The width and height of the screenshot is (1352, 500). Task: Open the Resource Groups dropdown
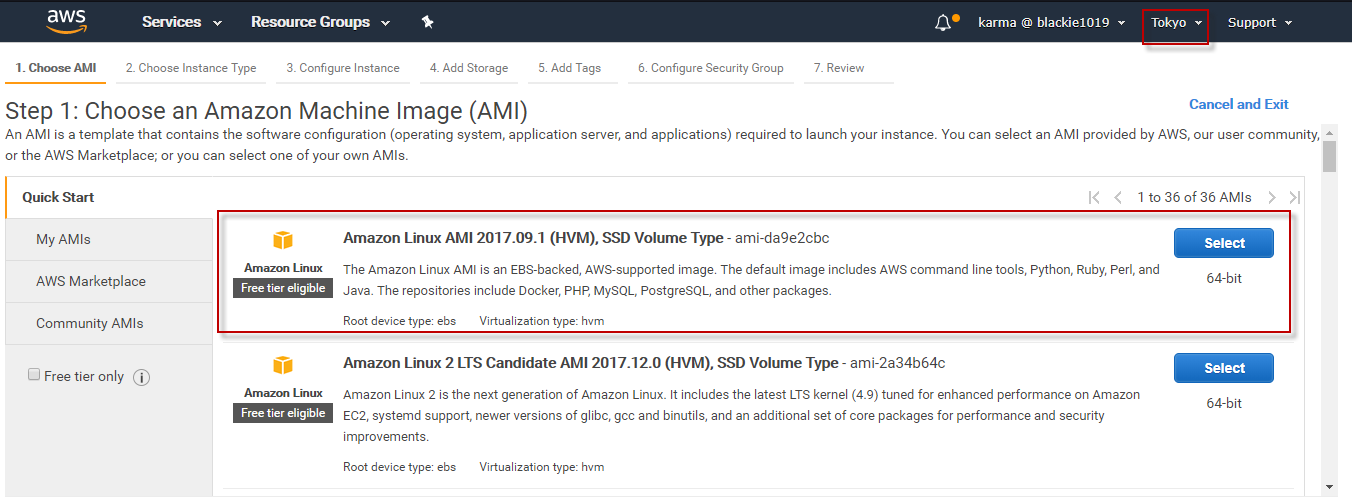pos(320,22)
